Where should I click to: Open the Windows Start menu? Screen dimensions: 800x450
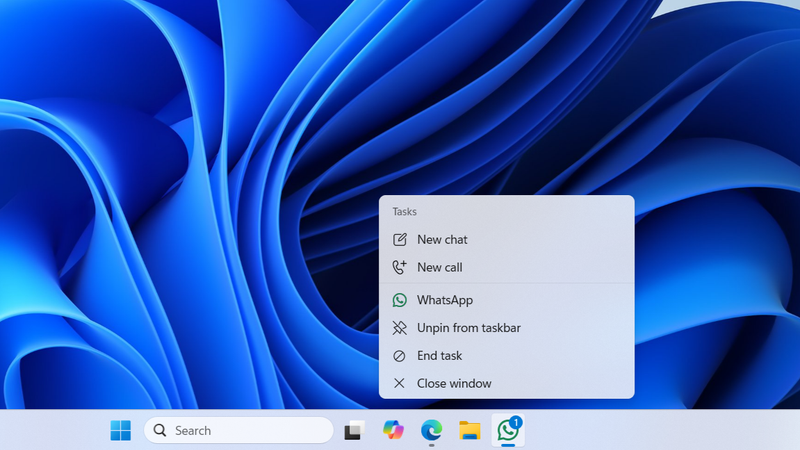click(x=120, y=430)
